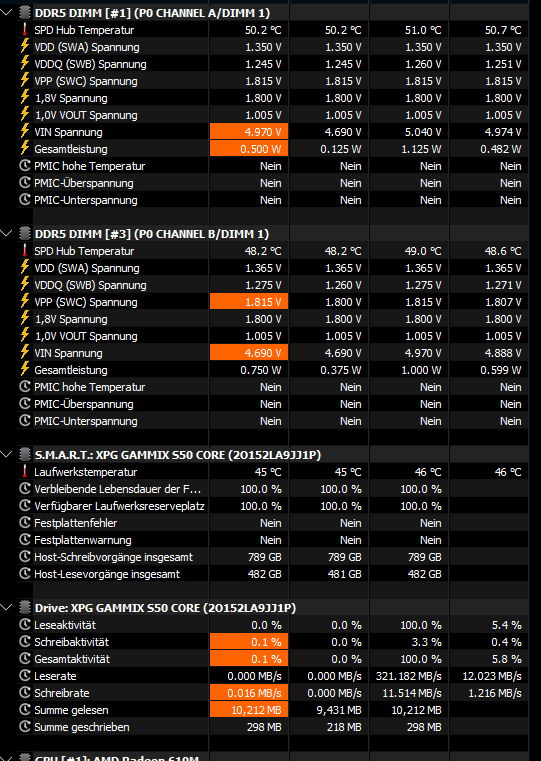Image resolution: width=541 pixels, height=761 pixels.
Task: Click lightning icon of DIMM #3 VDD (SWA) Spannung
Action: tap(24, 267)
